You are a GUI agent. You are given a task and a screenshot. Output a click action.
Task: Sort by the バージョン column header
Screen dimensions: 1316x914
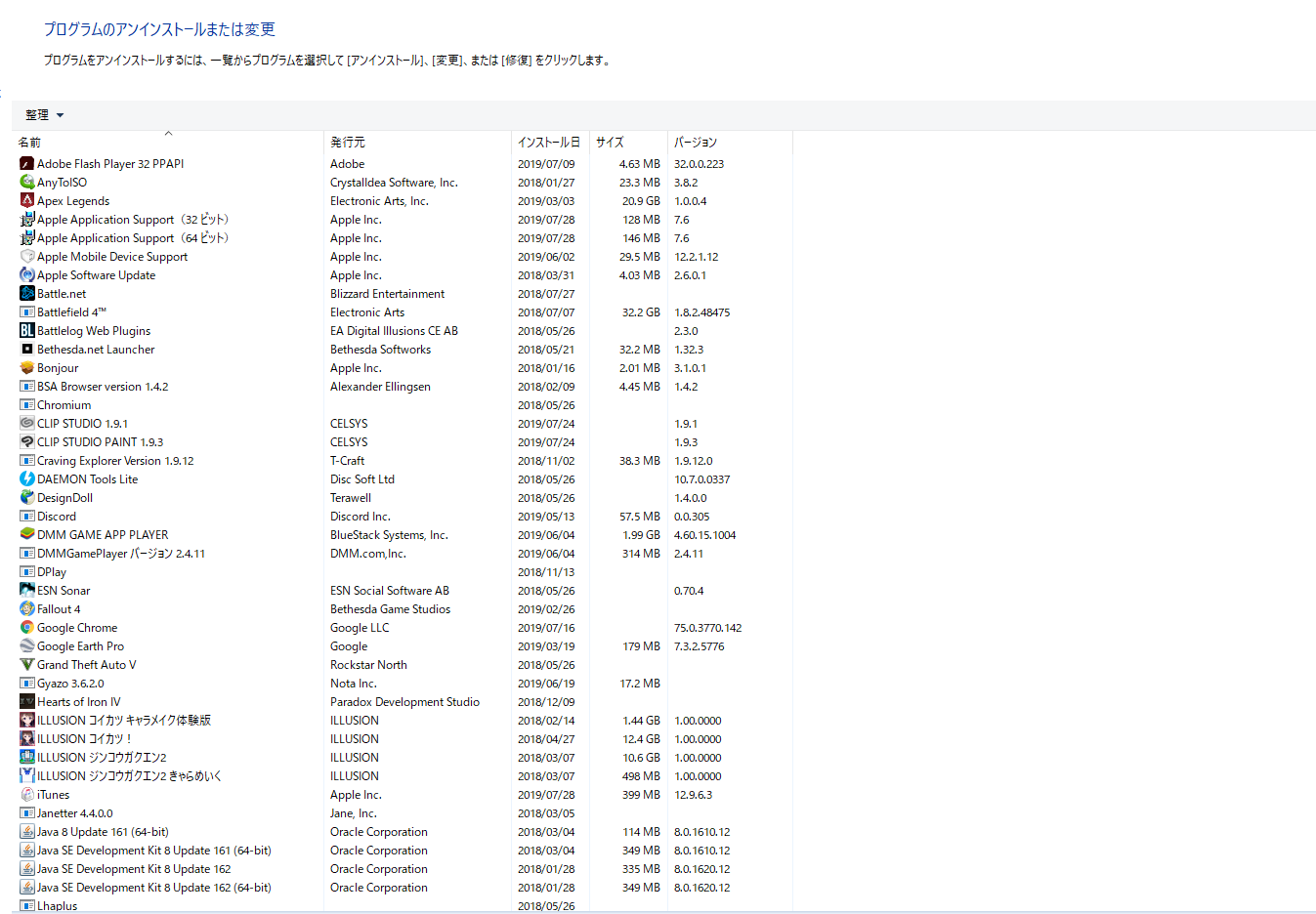[x=730, y=143]
